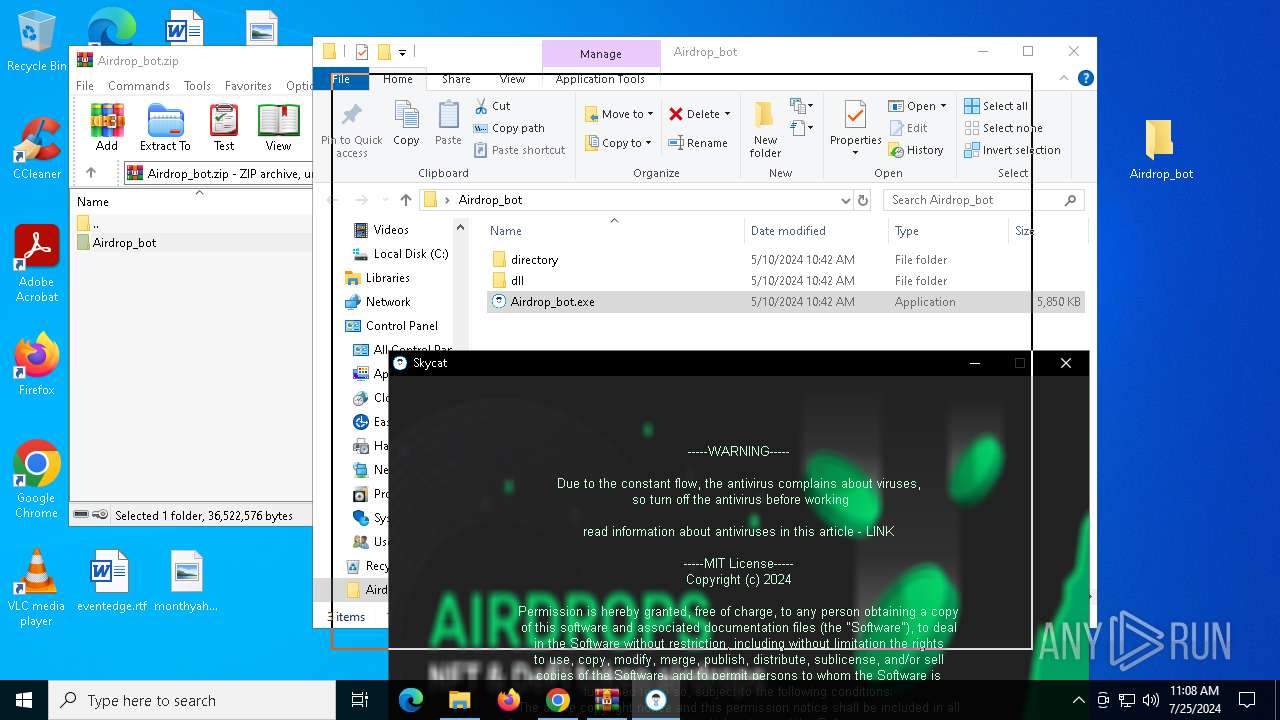Create a New folder in Explorer
The image size is (1280, 720).
766,129
